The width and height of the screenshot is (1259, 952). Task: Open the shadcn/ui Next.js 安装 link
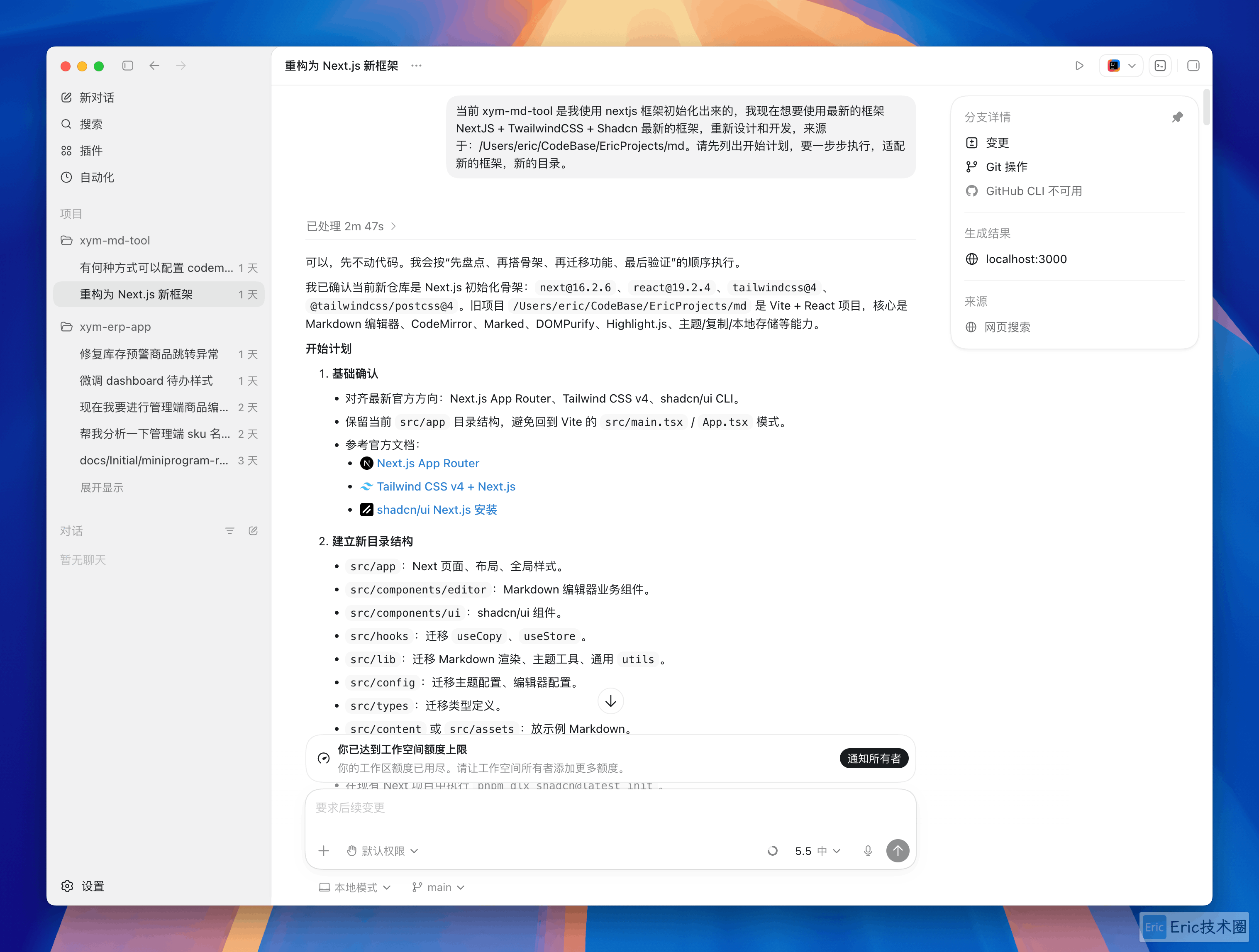(x=437, y=510)
